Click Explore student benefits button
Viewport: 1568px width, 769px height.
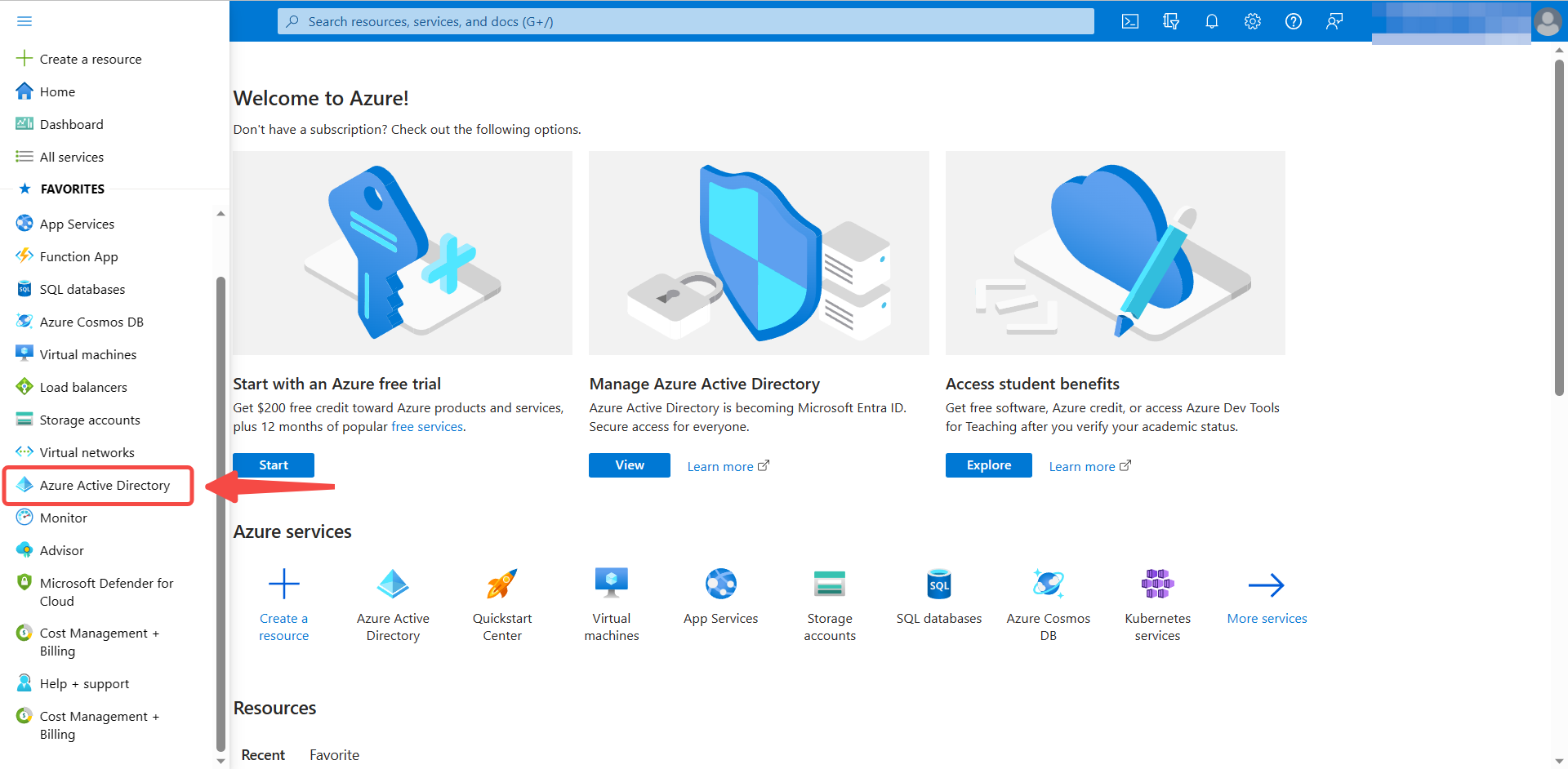point(989,465)
